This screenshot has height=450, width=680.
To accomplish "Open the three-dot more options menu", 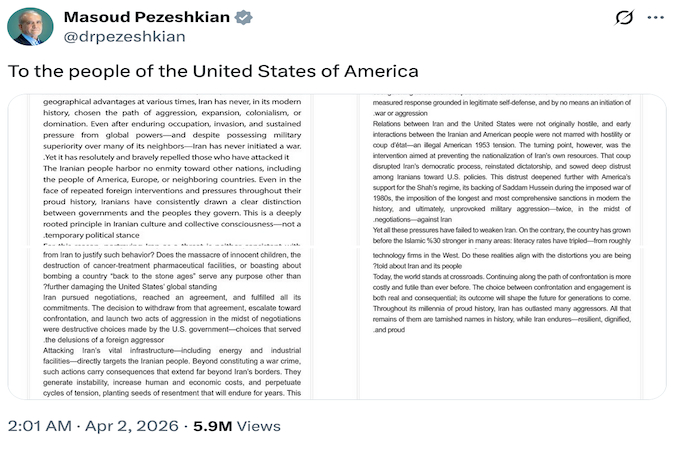I will pos(655,17).
